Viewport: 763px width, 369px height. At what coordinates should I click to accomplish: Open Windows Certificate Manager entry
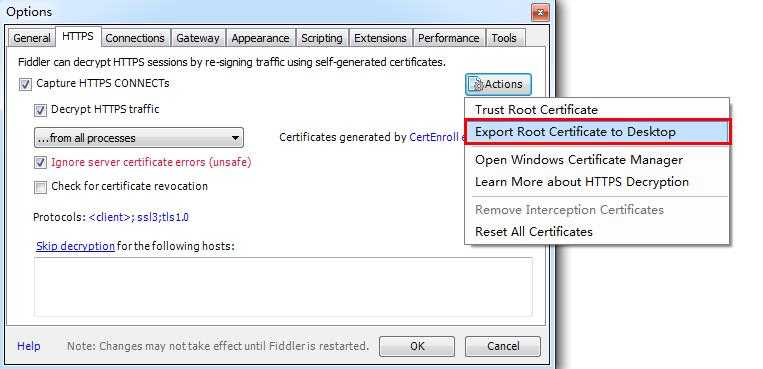pyautogui.click(x=597, y=160)
